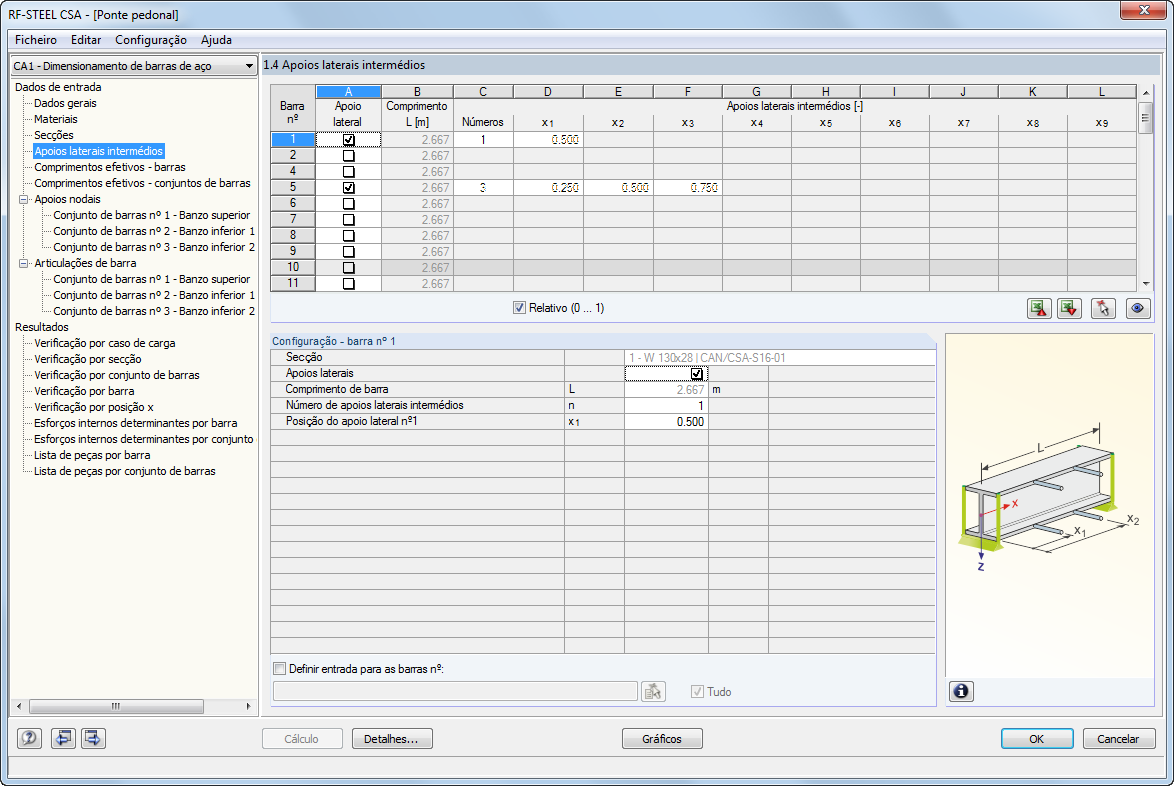Viewport: 1174px width, 786px height.
Task: Select Lista de peças por conjunto de barras
Action: click(x=124, y=472)
